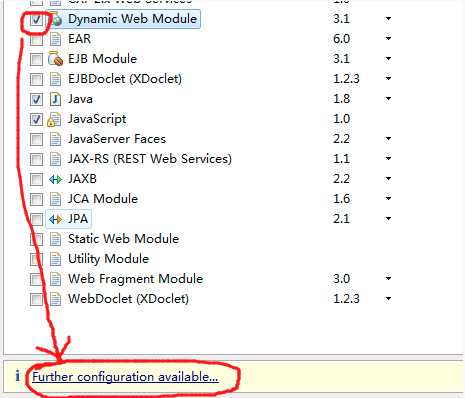Check the EJB Module checkbox
Viewport: 465px width, 398px height.
tap(36, 59)
